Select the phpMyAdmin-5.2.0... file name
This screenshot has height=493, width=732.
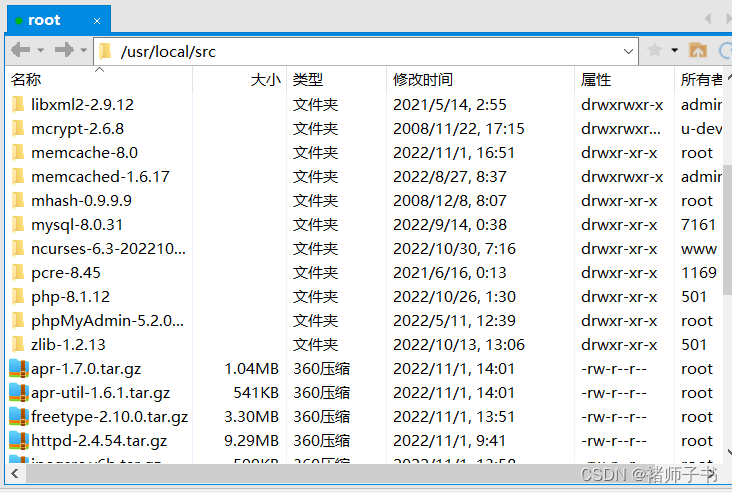107,321
